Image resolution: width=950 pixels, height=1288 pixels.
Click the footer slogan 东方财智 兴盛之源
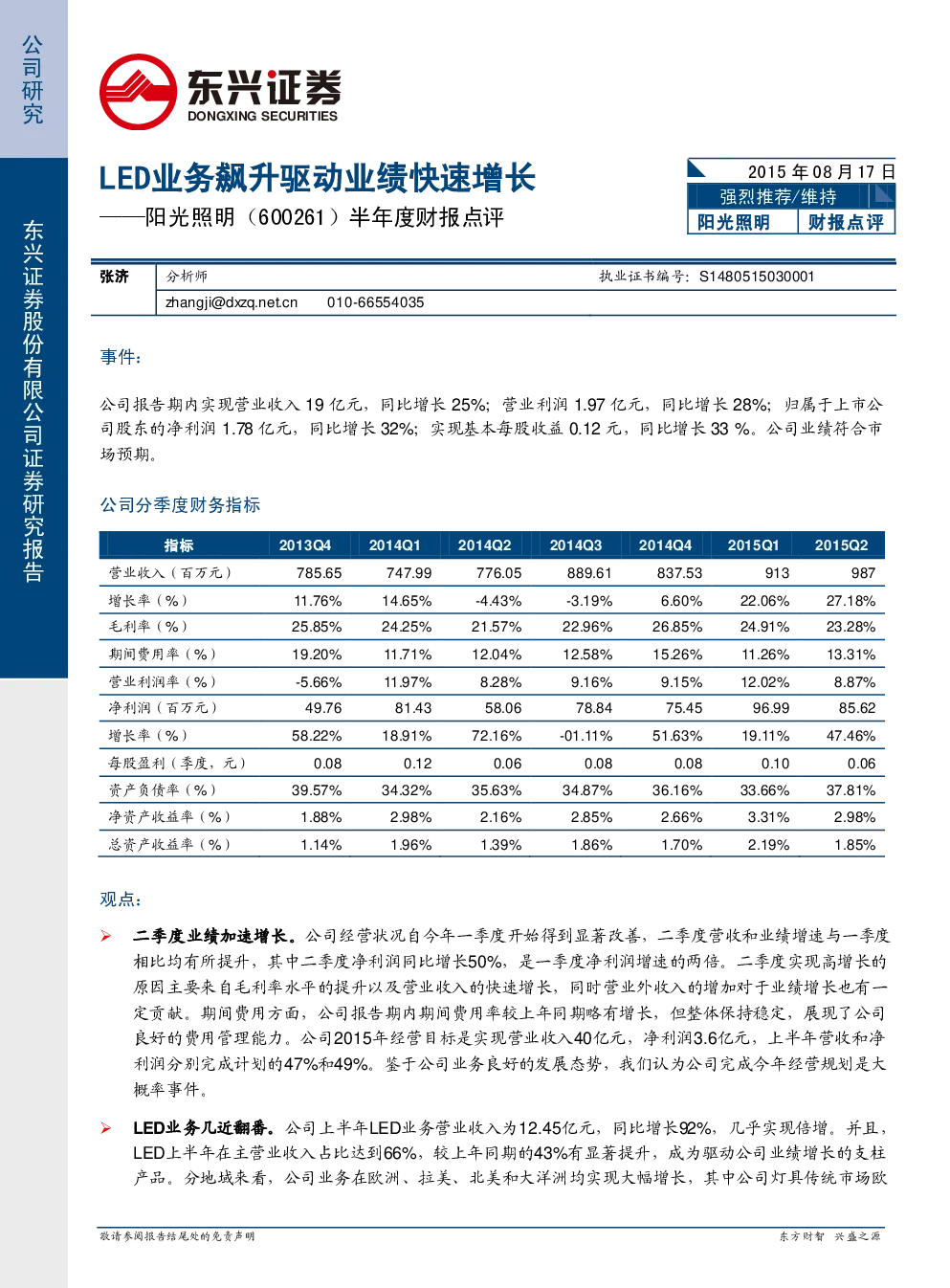pyautogui.click(x=830, y=1236)
